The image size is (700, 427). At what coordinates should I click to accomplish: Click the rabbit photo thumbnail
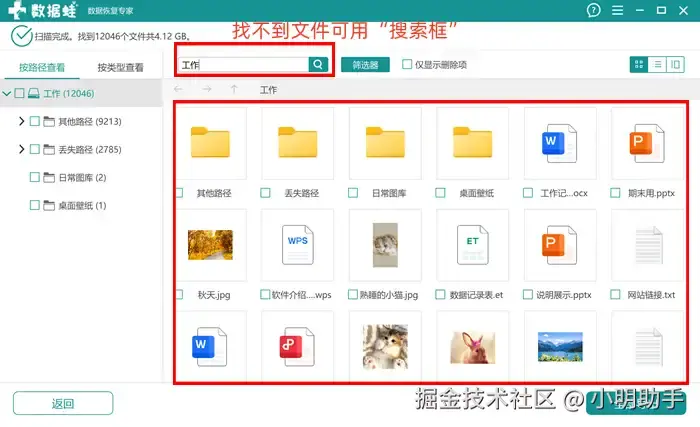pos(472,347)
